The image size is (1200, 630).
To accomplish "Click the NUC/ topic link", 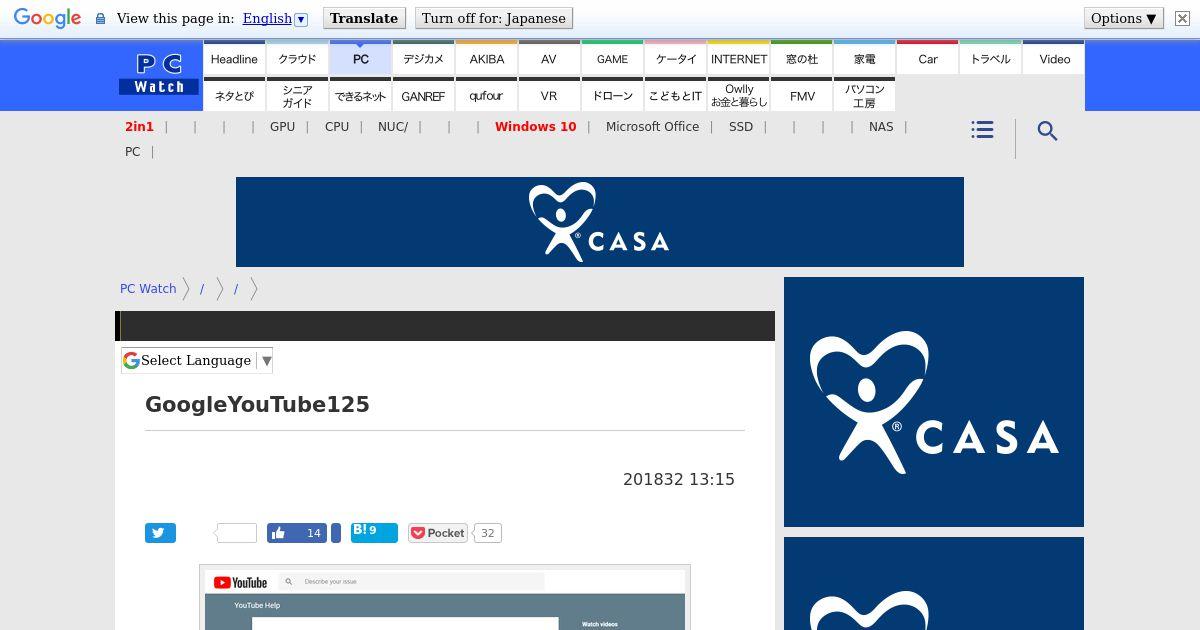I will 393,126.
